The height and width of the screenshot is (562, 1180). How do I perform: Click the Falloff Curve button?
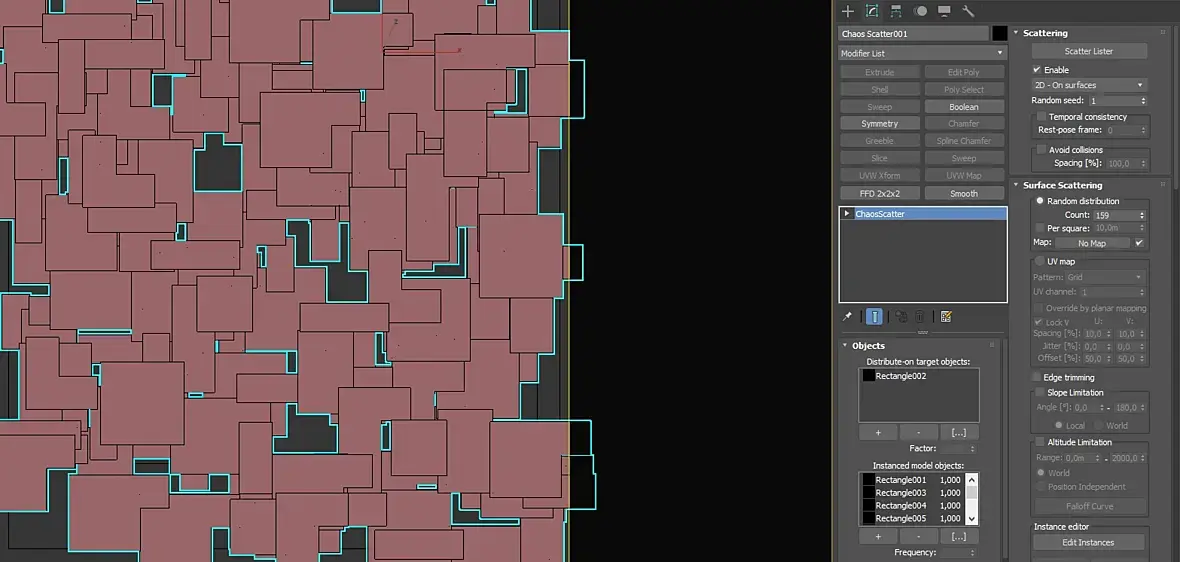[1089, 506]
